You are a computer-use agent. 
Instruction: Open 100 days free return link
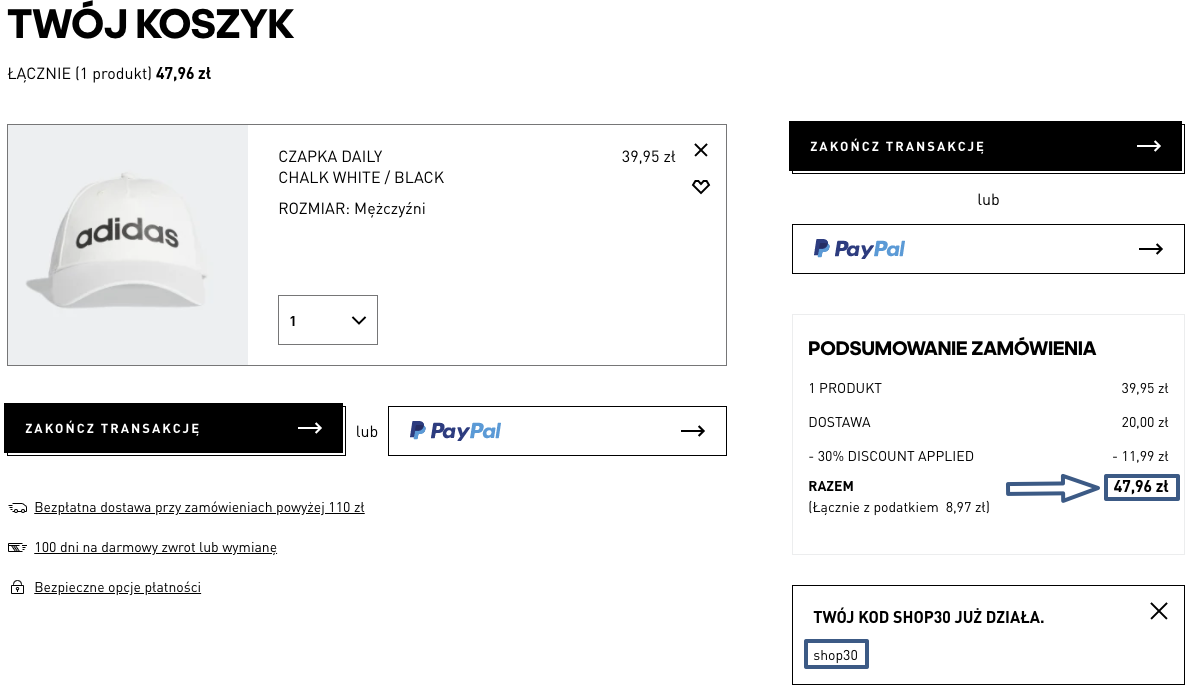coord(155,548)
